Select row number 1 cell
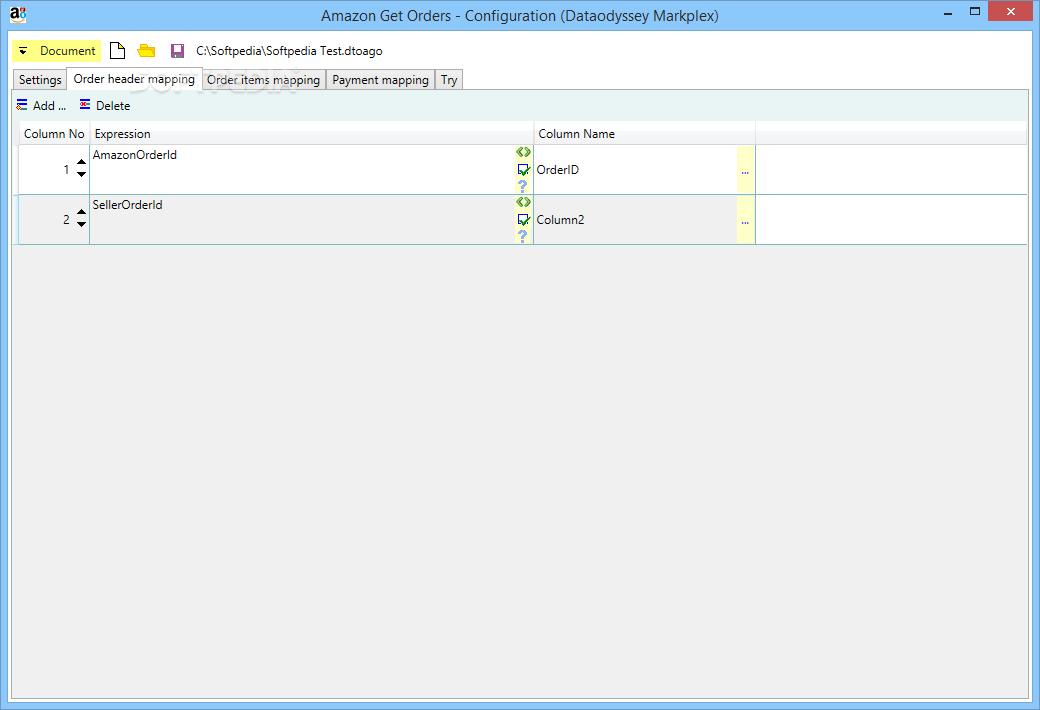Image resolution: width=1040 pixels, height=710 pixels. (54, 169)
